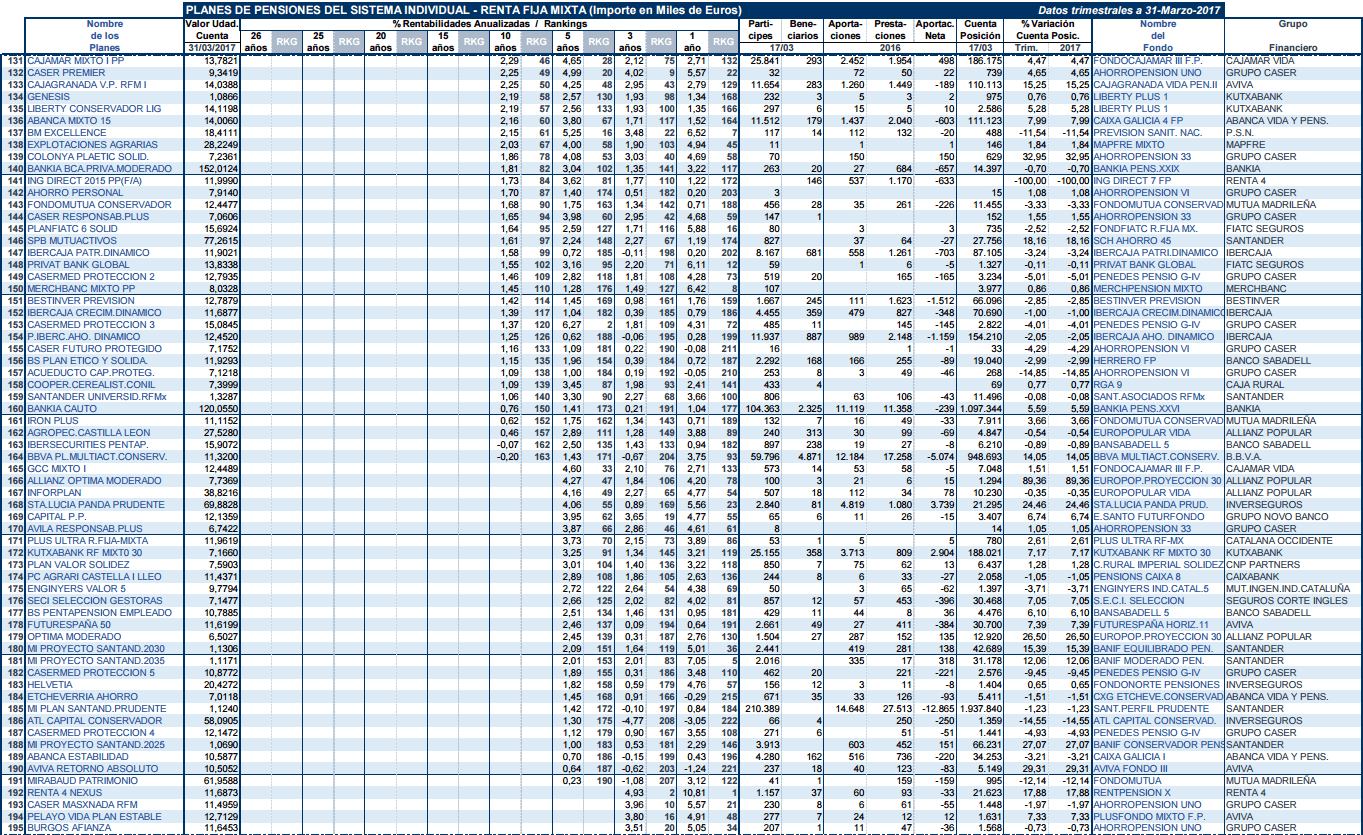Click the '10 años' column header

pyautogui.click(x=506, y=41)
